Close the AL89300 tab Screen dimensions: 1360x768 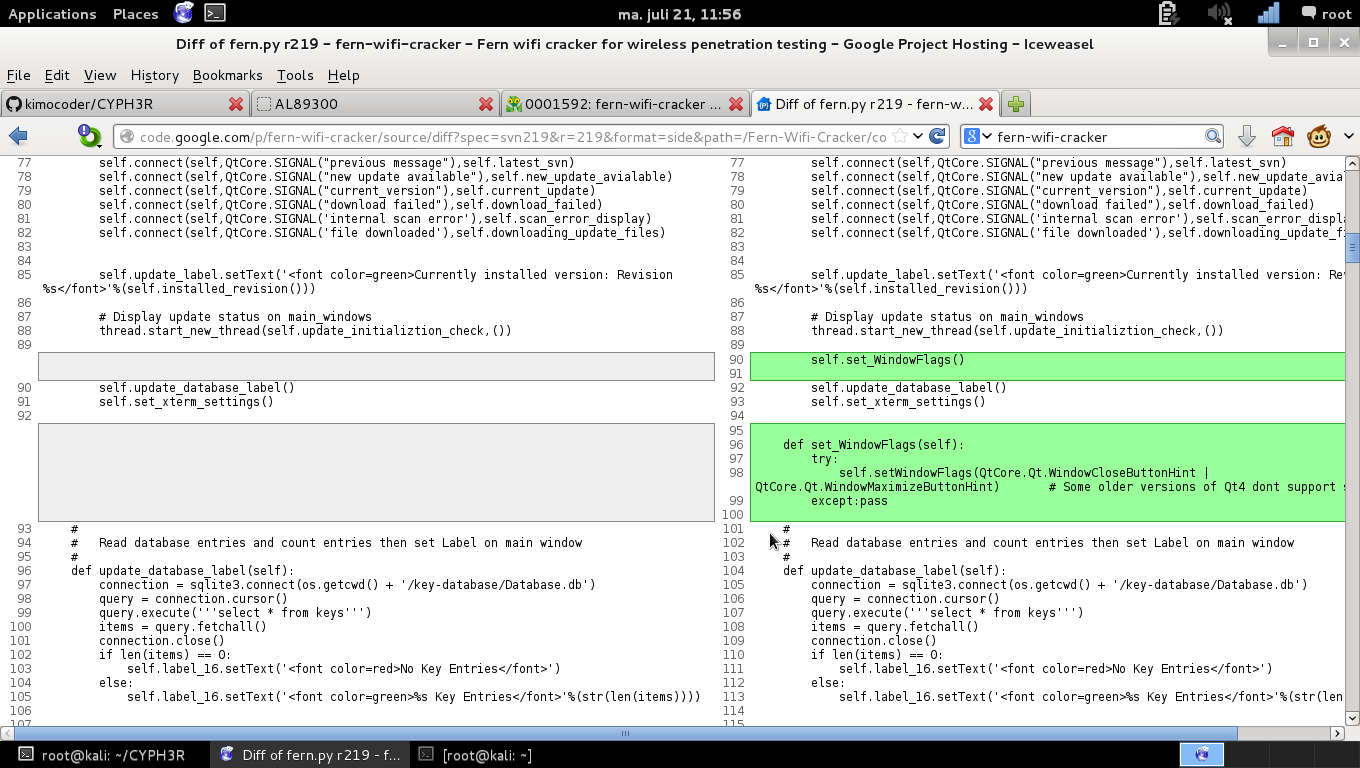tap(486, 104)
